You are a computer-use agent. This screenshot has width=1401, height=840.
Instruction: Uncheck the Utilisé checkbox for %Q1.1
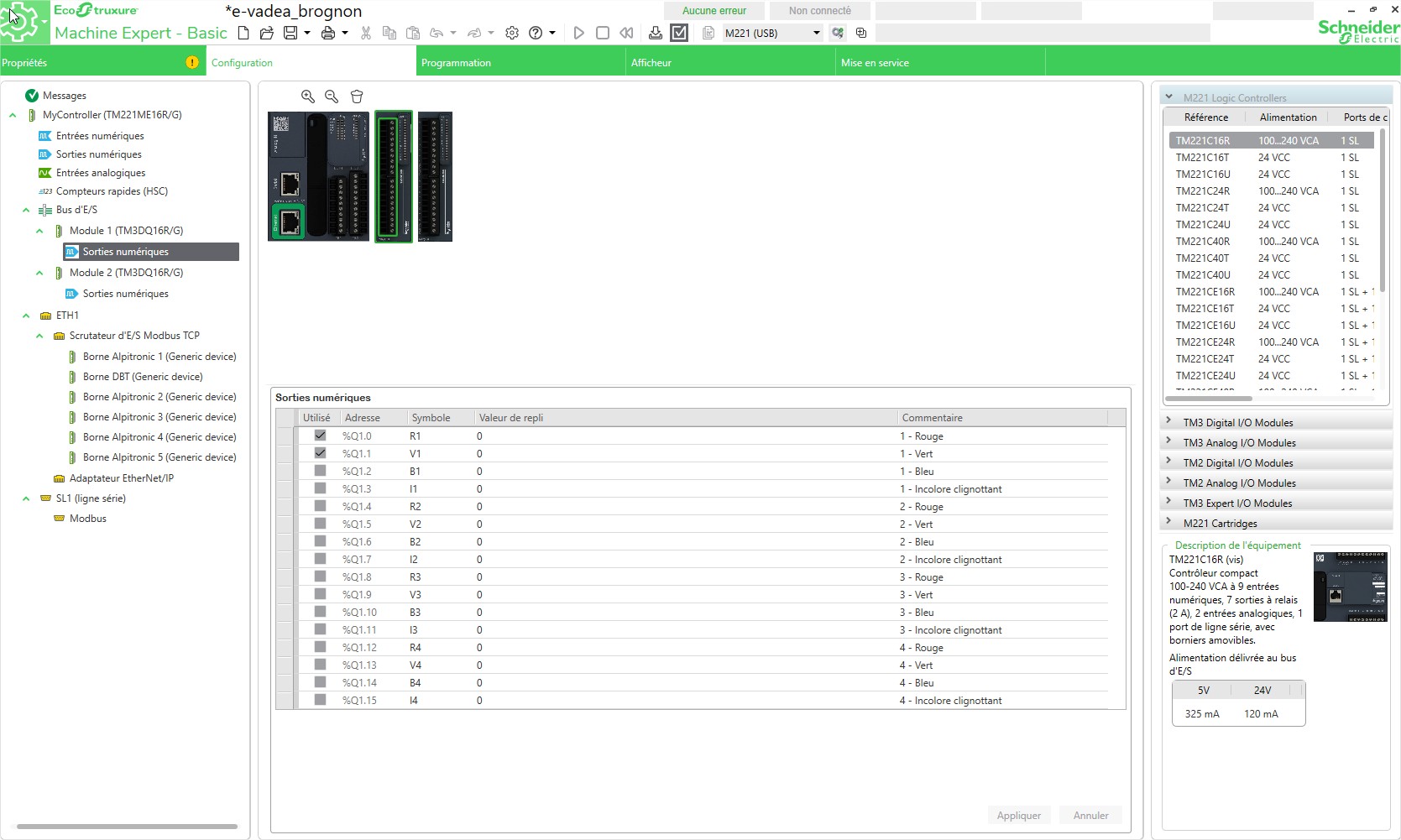click(x=320, y=453)
